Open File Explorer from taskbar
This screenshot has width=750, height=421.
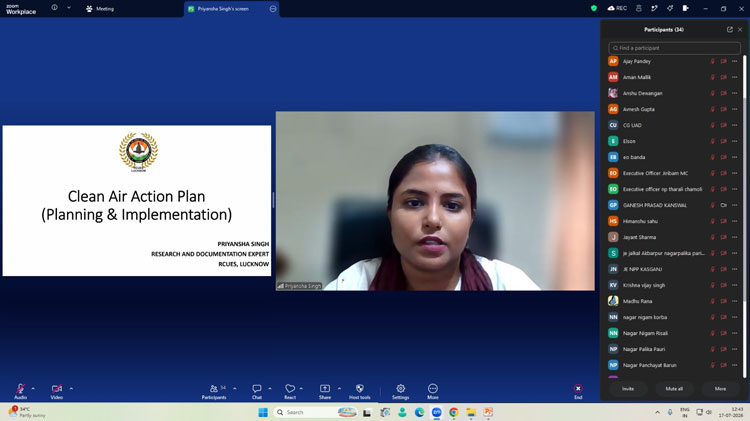point(471,412)
